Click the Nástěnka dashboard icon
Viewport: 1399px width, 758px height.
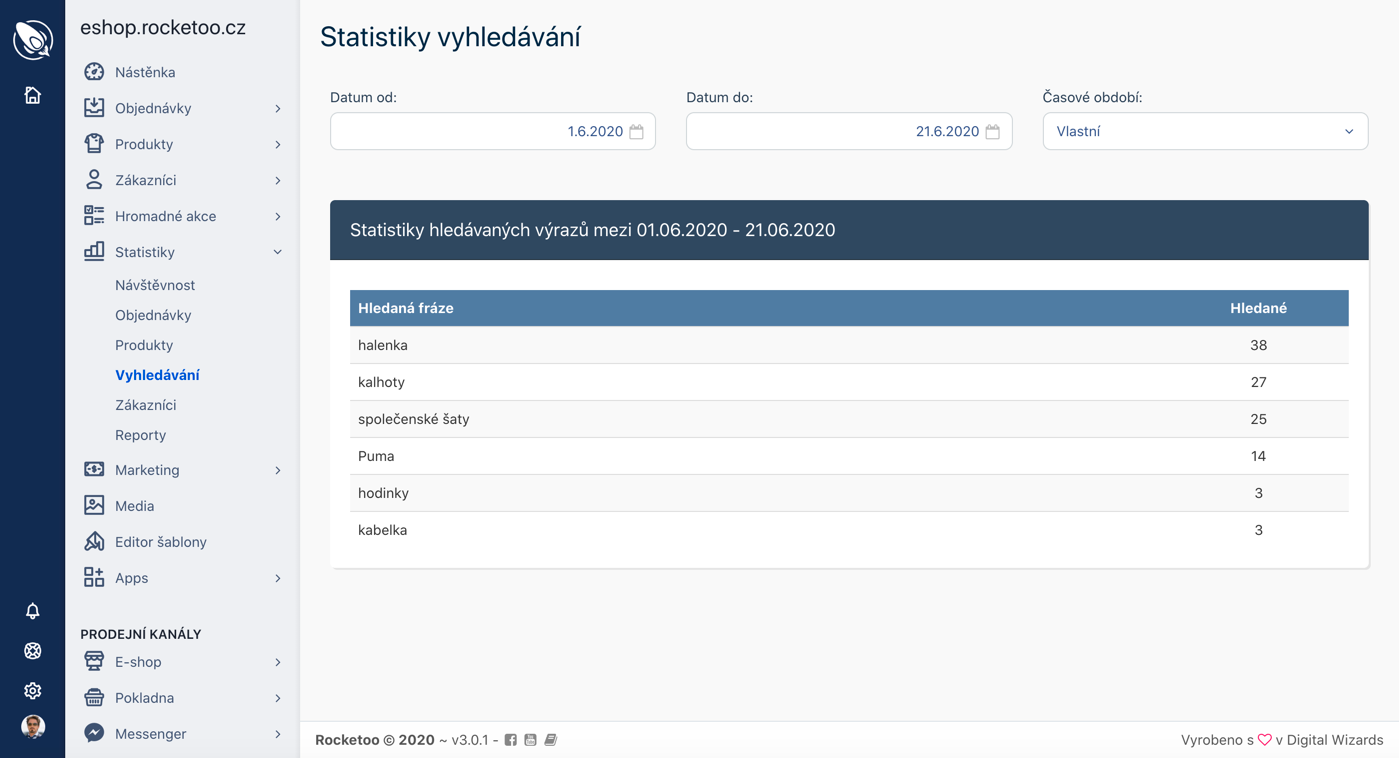94,72
